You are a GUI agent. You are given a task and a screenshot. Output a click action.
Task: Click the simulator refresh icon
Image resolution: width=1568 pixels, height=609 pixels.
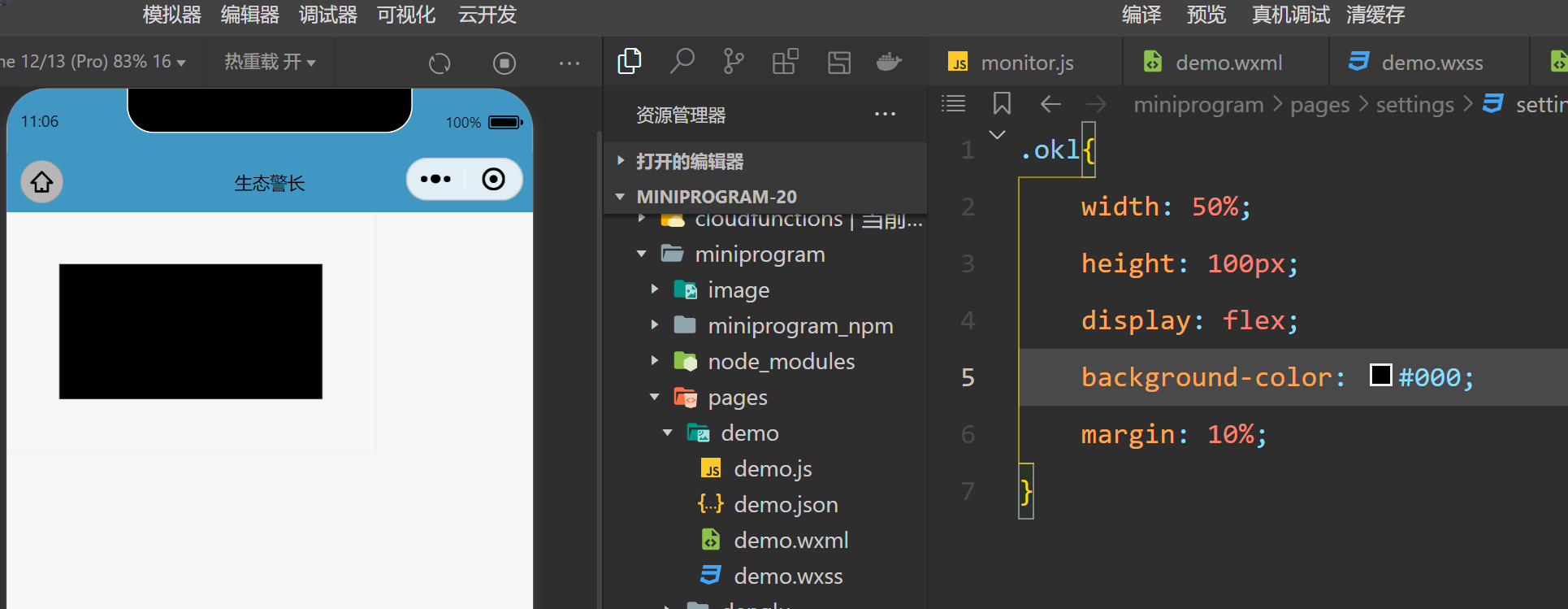pos(440,63)
